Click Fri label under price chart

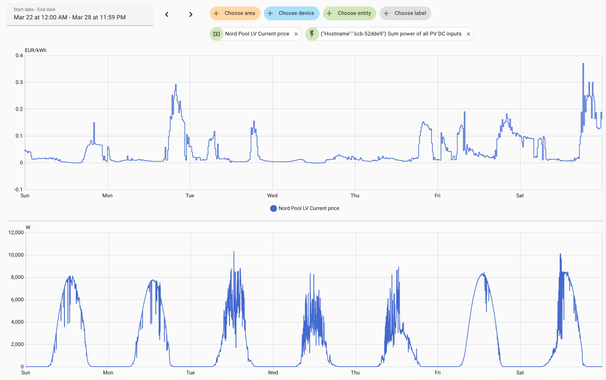[x=437, y=196]
